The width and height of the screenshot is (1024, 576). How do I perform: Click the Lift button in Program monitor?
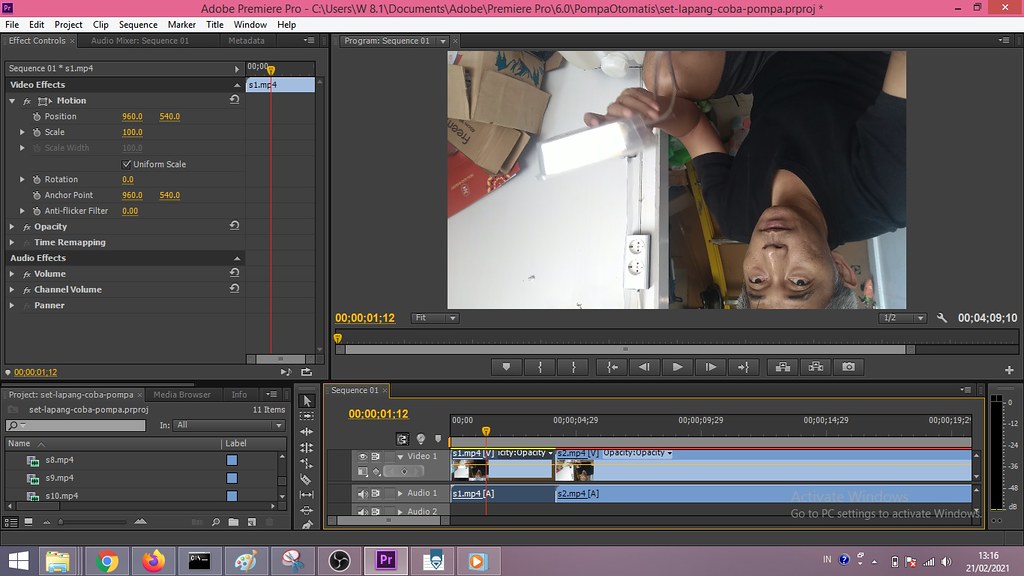tap(782, 367)
